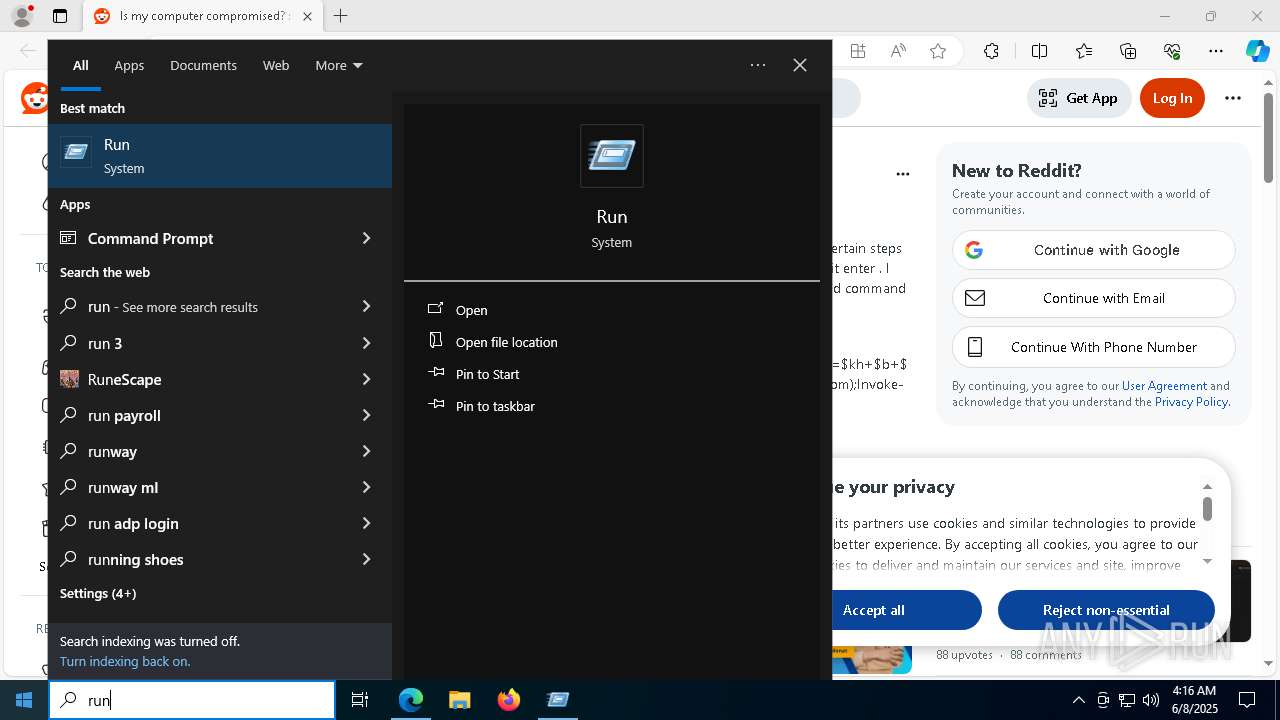Screen dimensions: 1280x720
Task: Open Settings (4+) results group
Action: coord(98,593)
